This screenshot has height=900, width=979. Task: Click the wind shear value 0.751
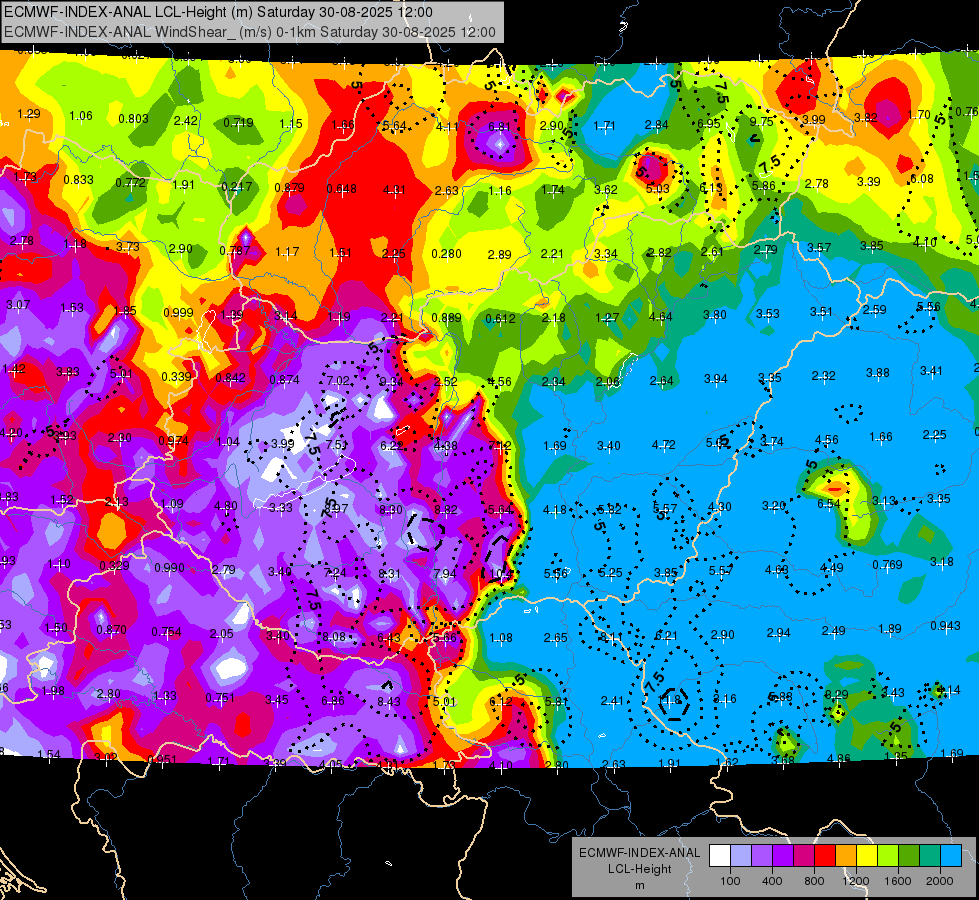click(x=219, y=698)
